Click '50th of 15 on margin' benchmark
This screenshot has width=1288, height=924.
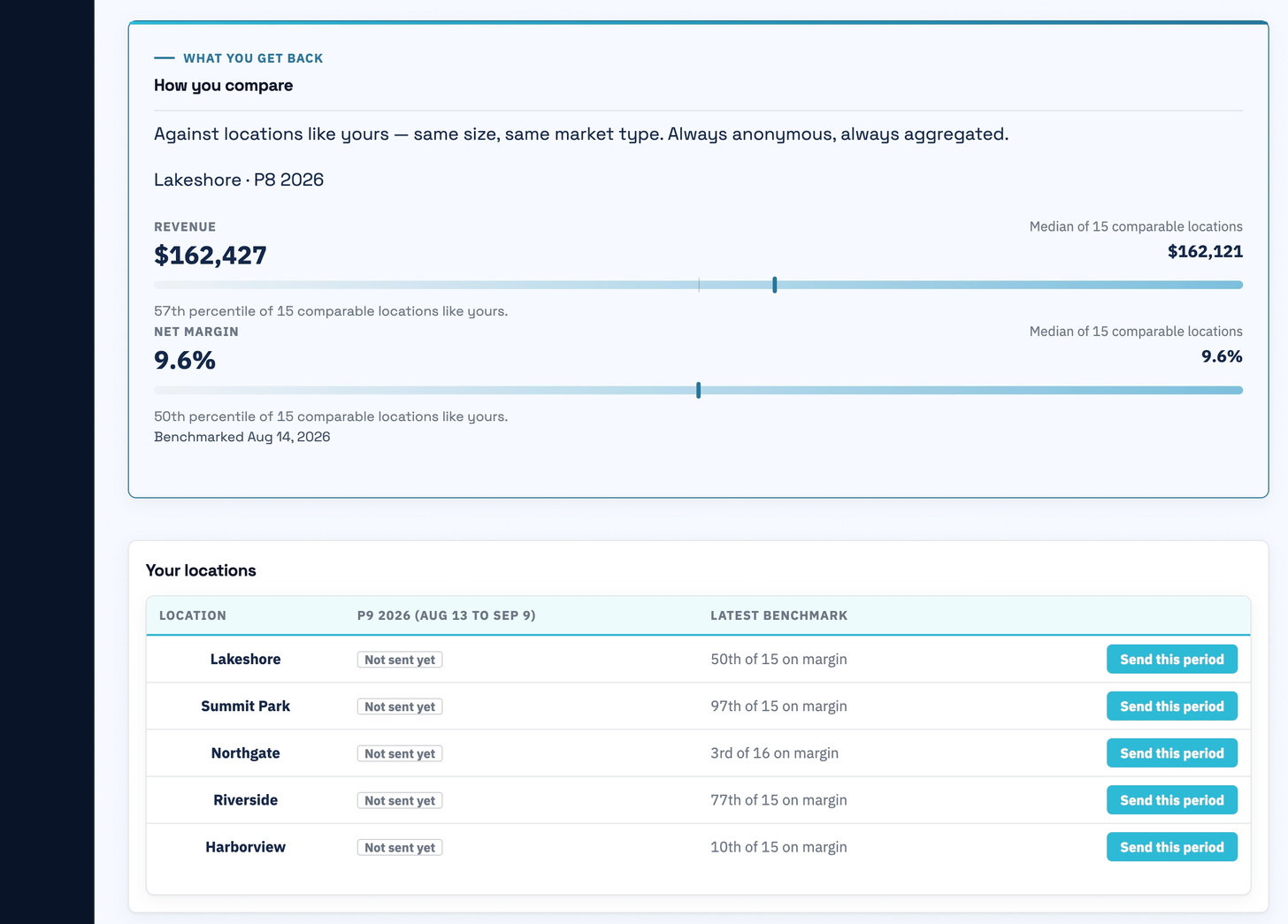[x=778, y=659]
